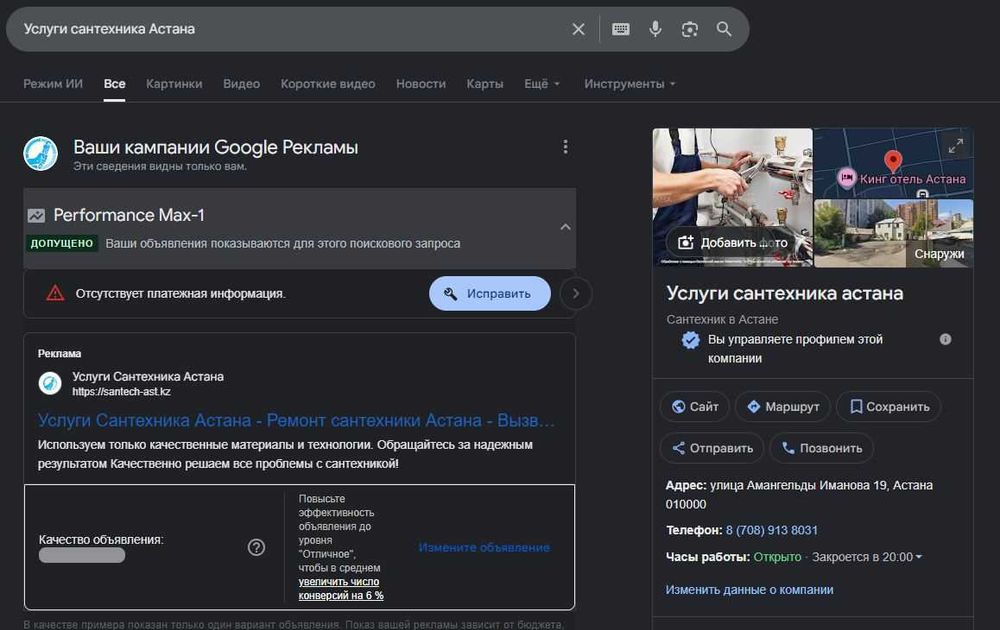
Task: Open search by image camera icon
Action: pyautogui.click(x=689, y=29)
